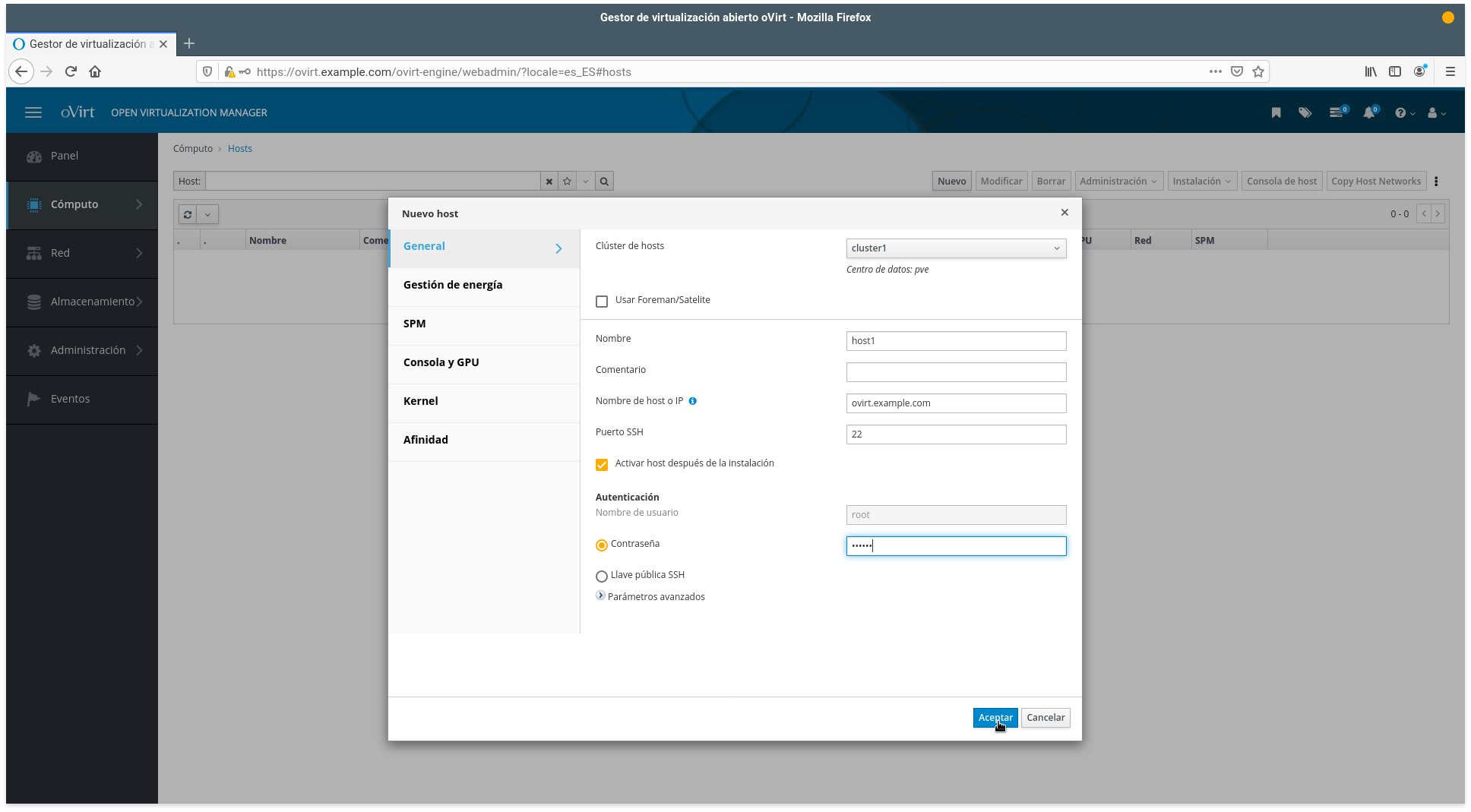
Task: Click the Aceptar button
Action: point(995,718)
